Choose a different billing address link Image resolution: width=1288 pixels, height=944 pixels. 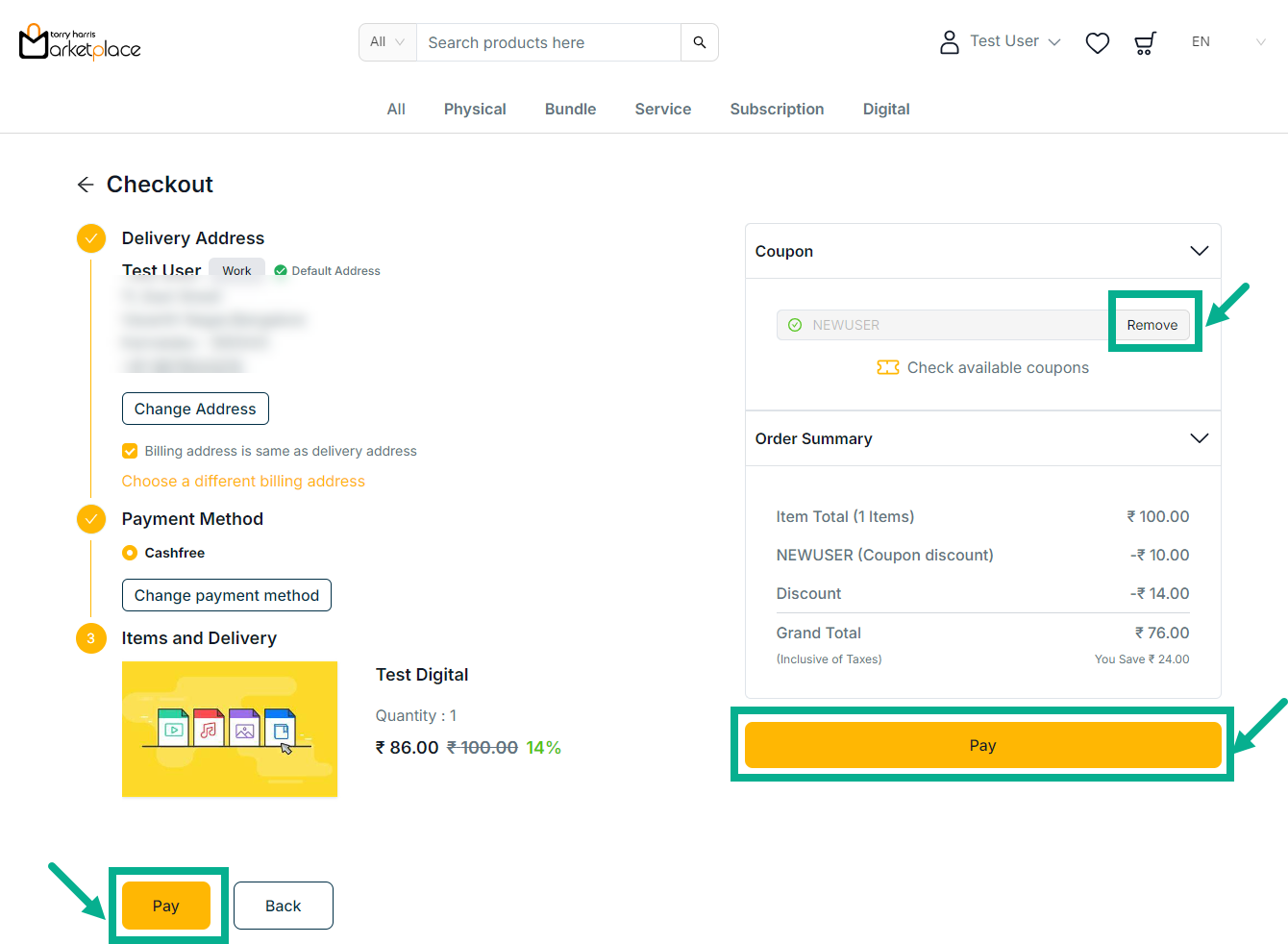[243, 482]
